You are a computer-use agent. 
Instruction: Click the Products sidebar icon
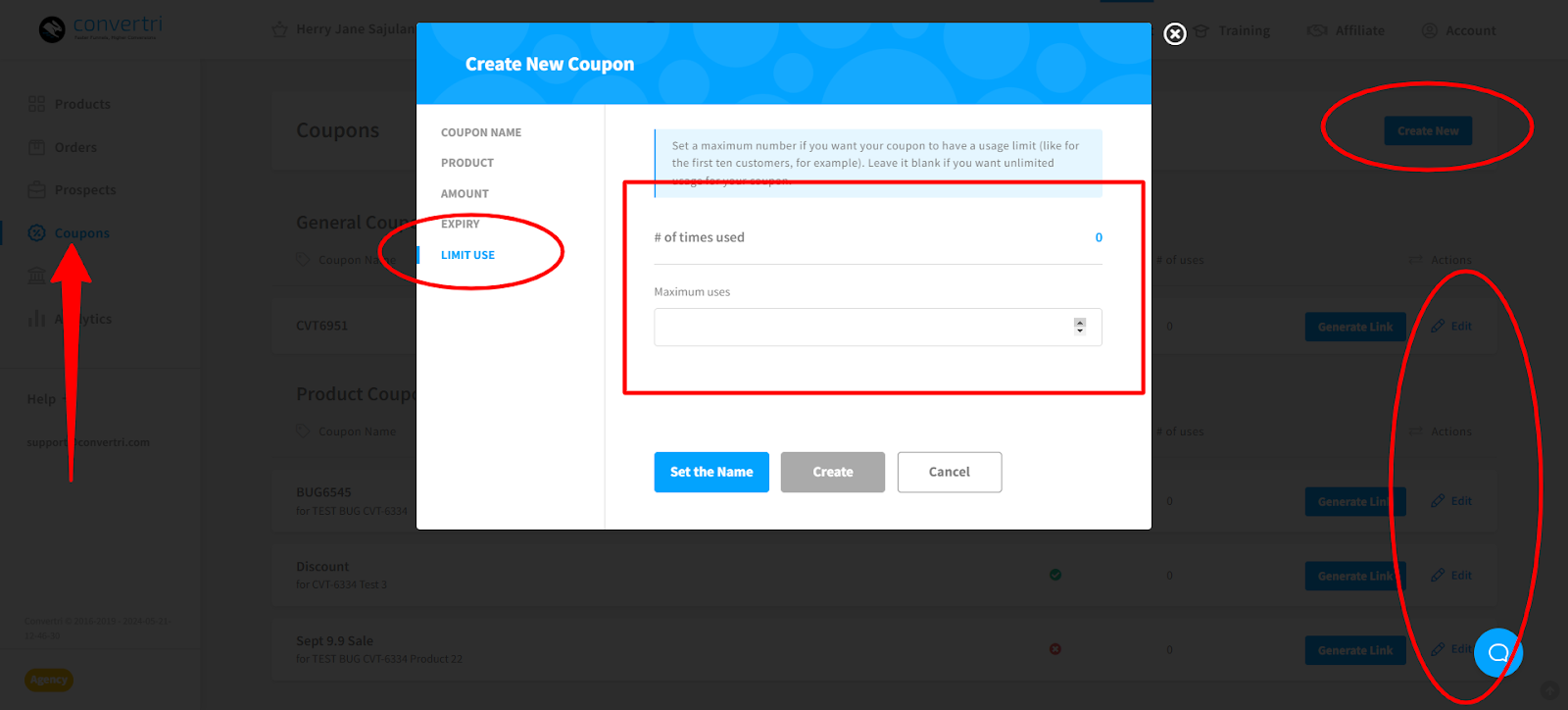pos(37,104)
